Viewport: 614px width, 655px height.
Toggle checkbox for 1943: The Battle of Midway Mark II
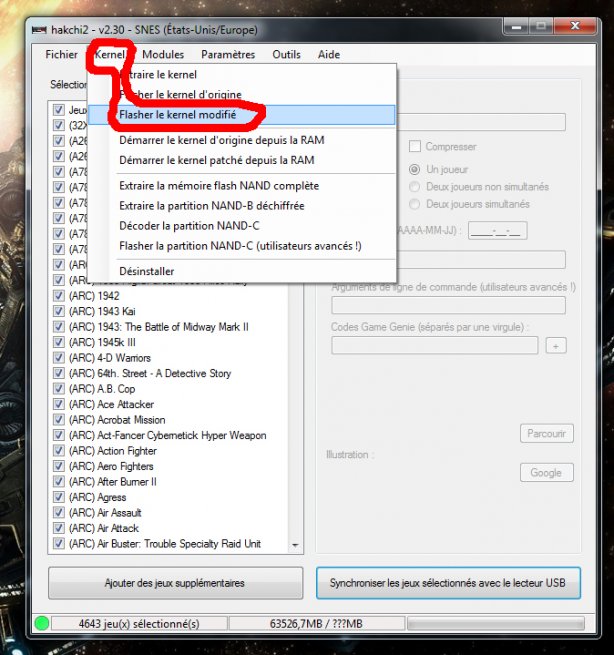pos(58,327)
